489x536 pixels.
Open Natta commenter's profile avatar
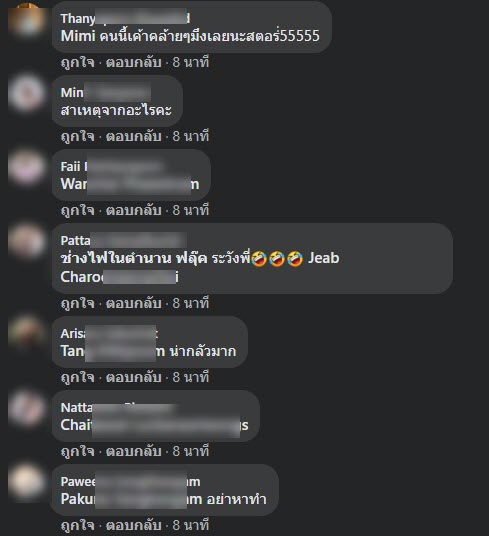tap(26, 408)
